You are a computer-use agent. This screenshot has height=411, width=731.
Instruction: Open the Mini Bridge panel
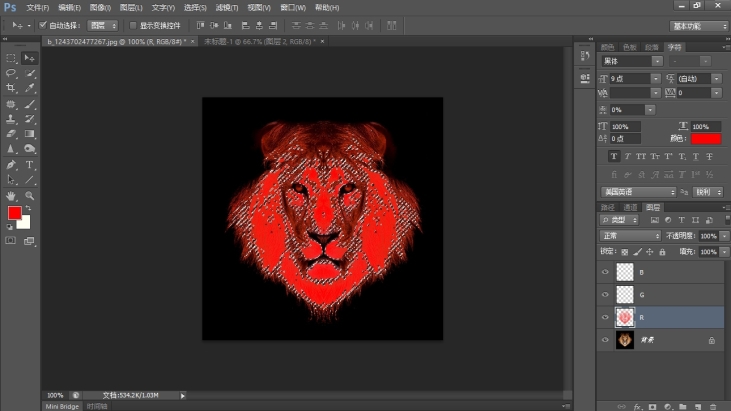pyautogui.click(x=62, y=406)
